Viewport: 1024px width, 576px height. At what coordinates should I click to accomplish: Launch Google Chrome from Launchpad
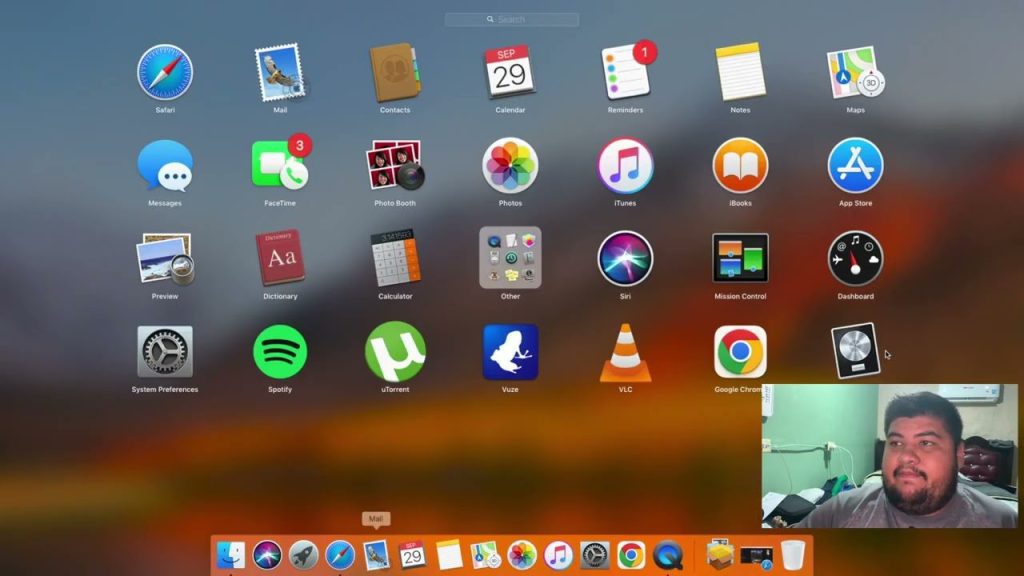click(x=739, y=352)
